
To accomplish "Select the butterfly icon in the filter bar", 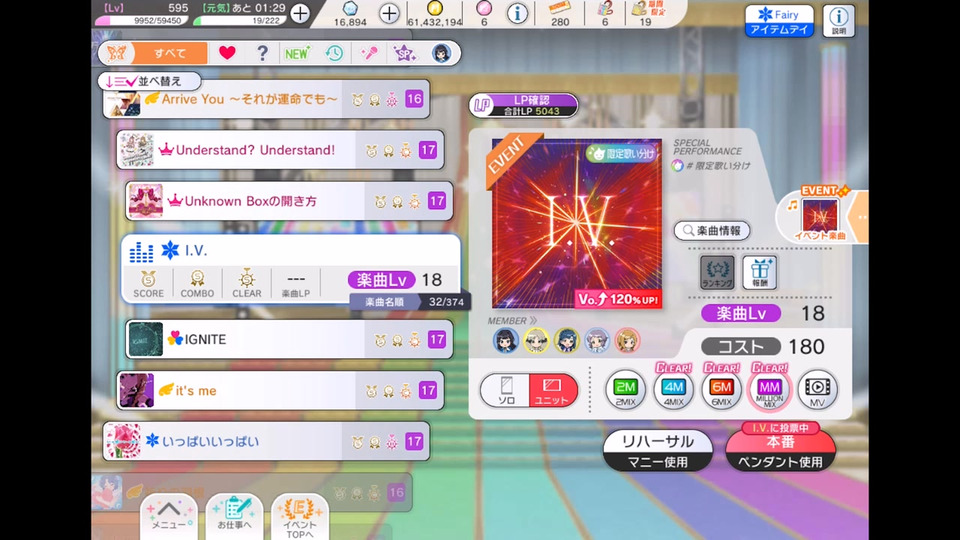I will click(116, 53).
